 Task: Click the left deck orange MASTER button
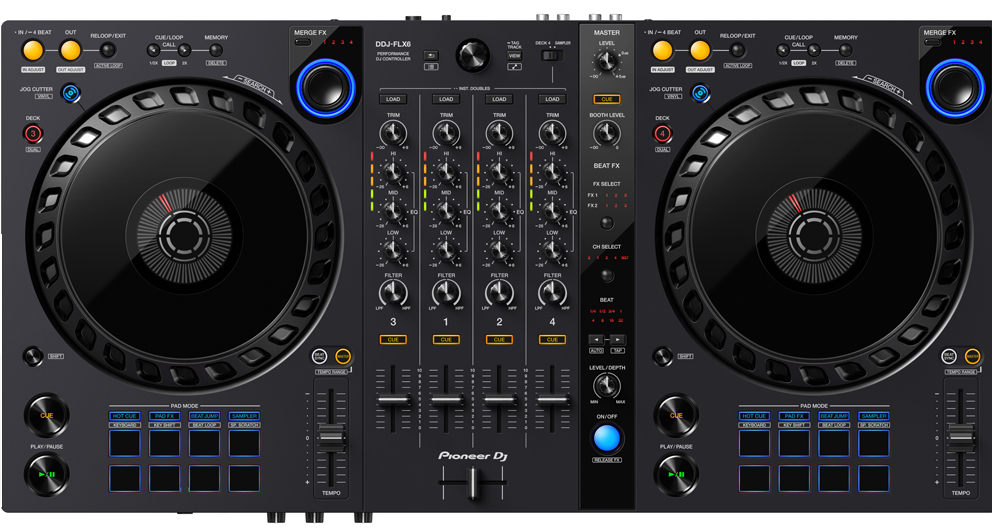[x=342, y=357]
